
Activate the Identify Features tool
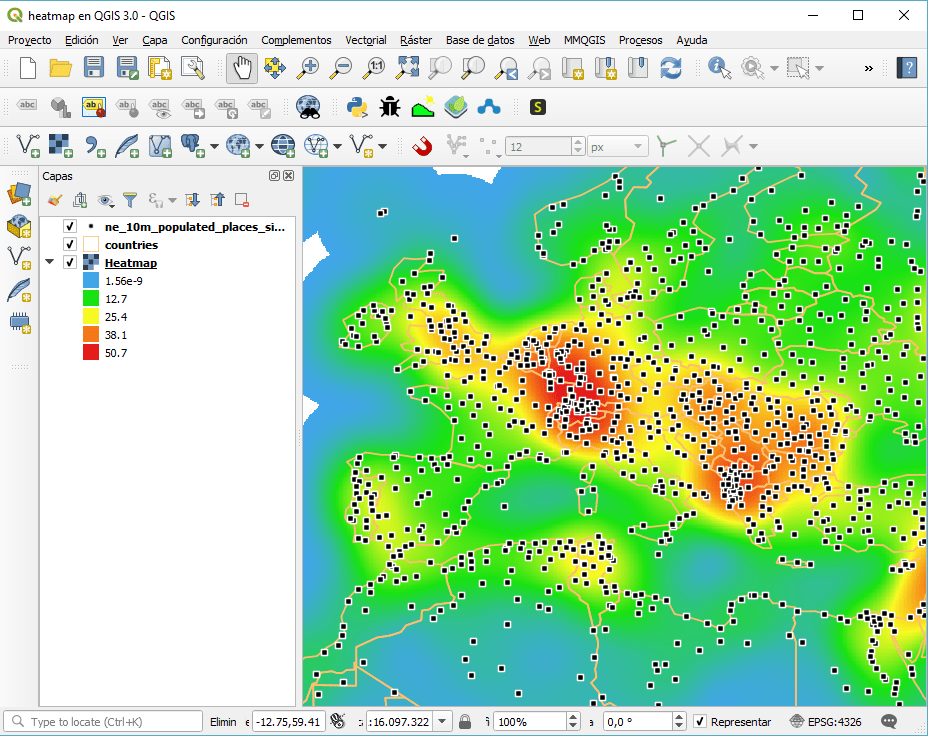click(x=718, y=69)
